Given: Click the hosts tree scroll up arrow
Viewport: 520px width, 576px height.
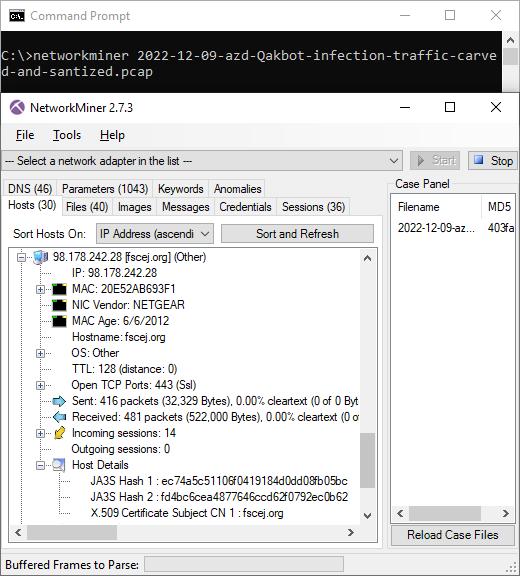Looking at the screenshot, I should click(x=367, y=258).
